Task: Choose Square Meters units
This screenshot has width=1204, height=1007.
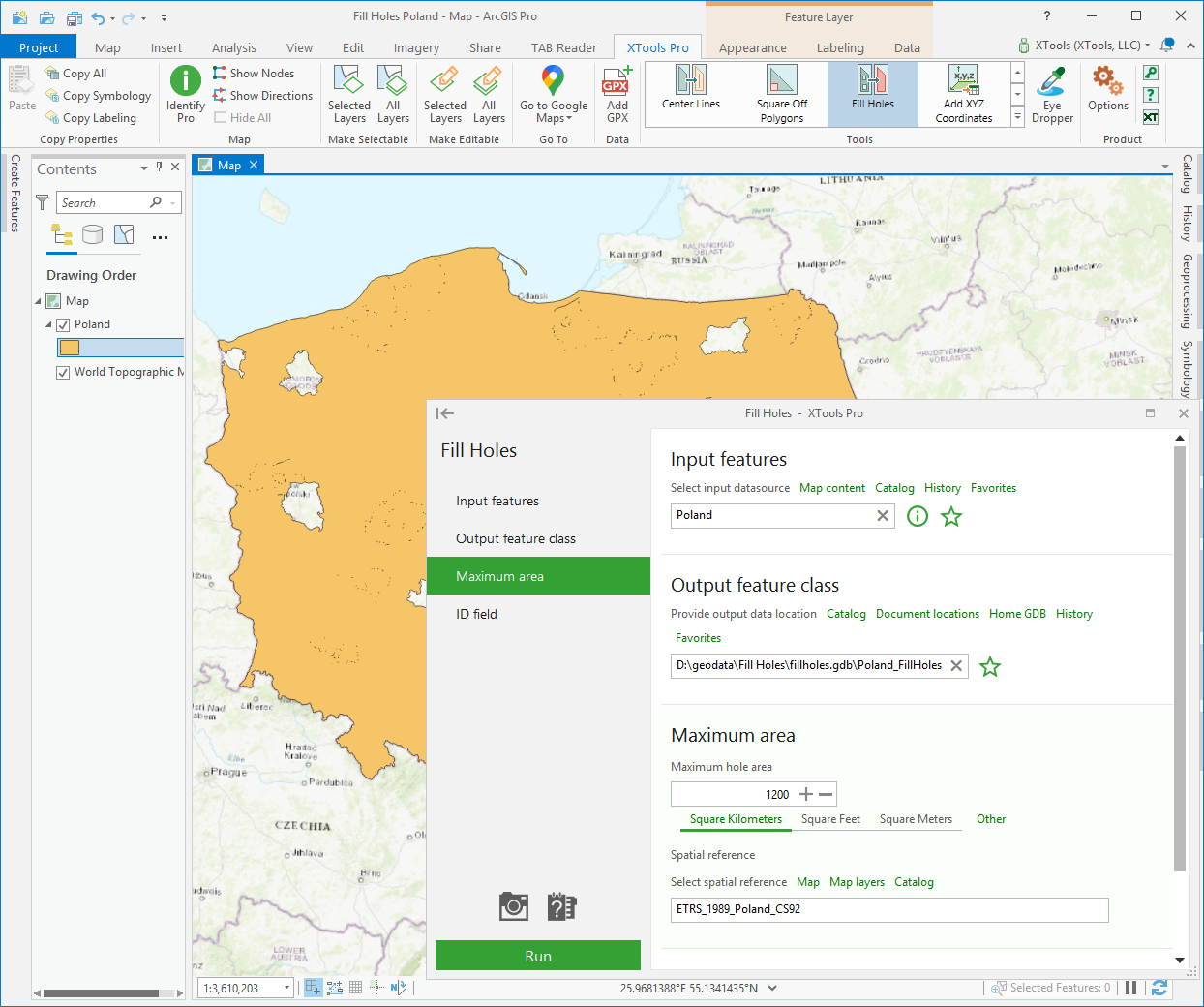Action: coord(916,819)
